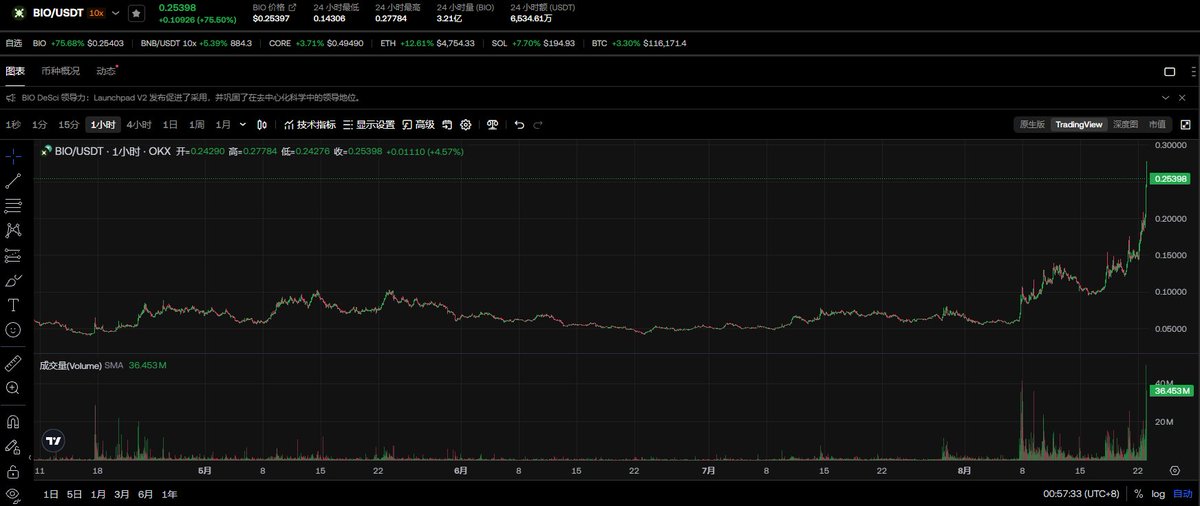Hide all drawings with eye icon
The width and height of the screenshot is (1200, 506).
[x=13, y=495]
